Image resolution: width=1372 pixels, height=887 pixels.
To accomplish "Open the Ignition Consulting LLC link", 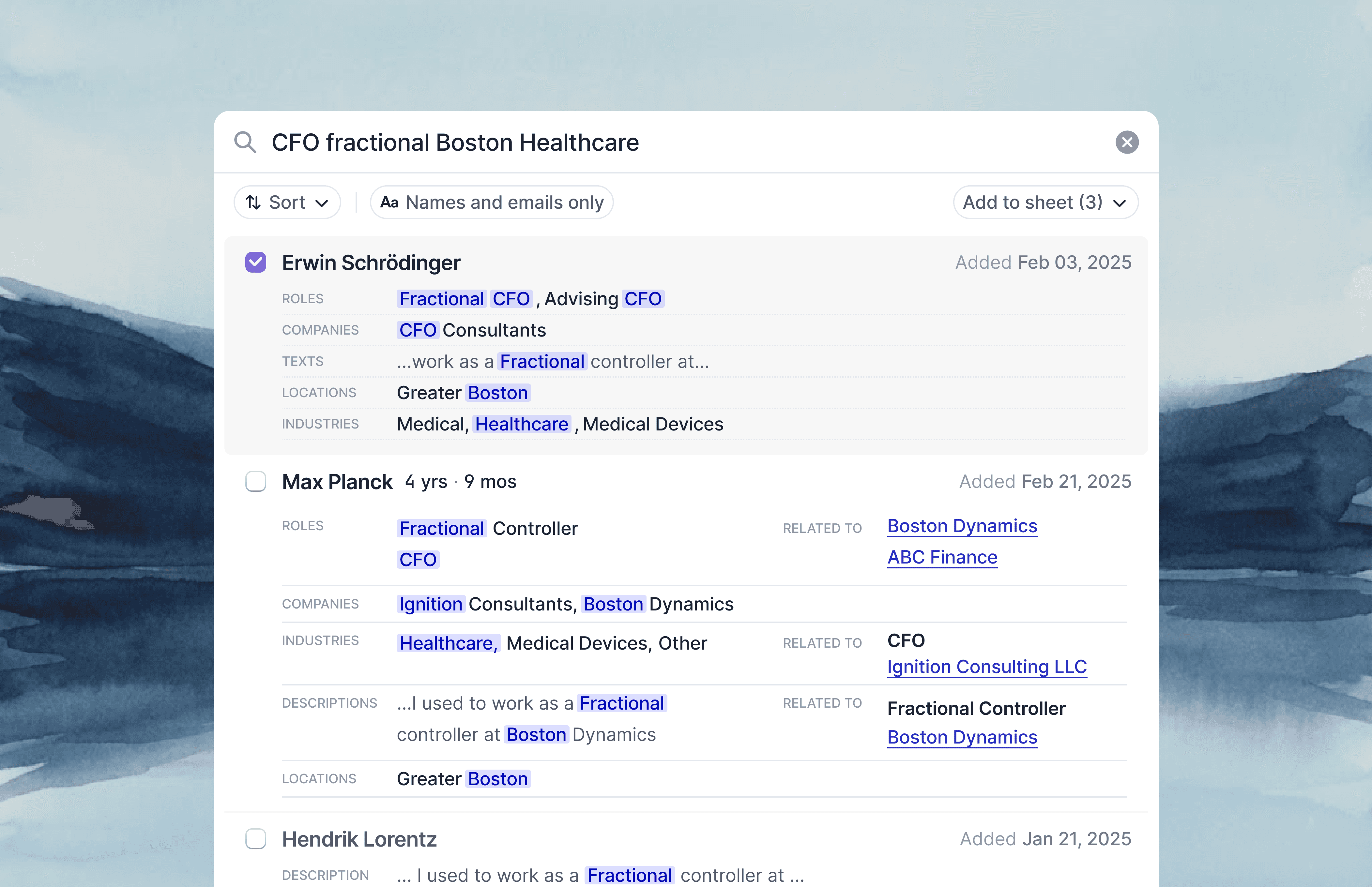I will click(987, 667).
